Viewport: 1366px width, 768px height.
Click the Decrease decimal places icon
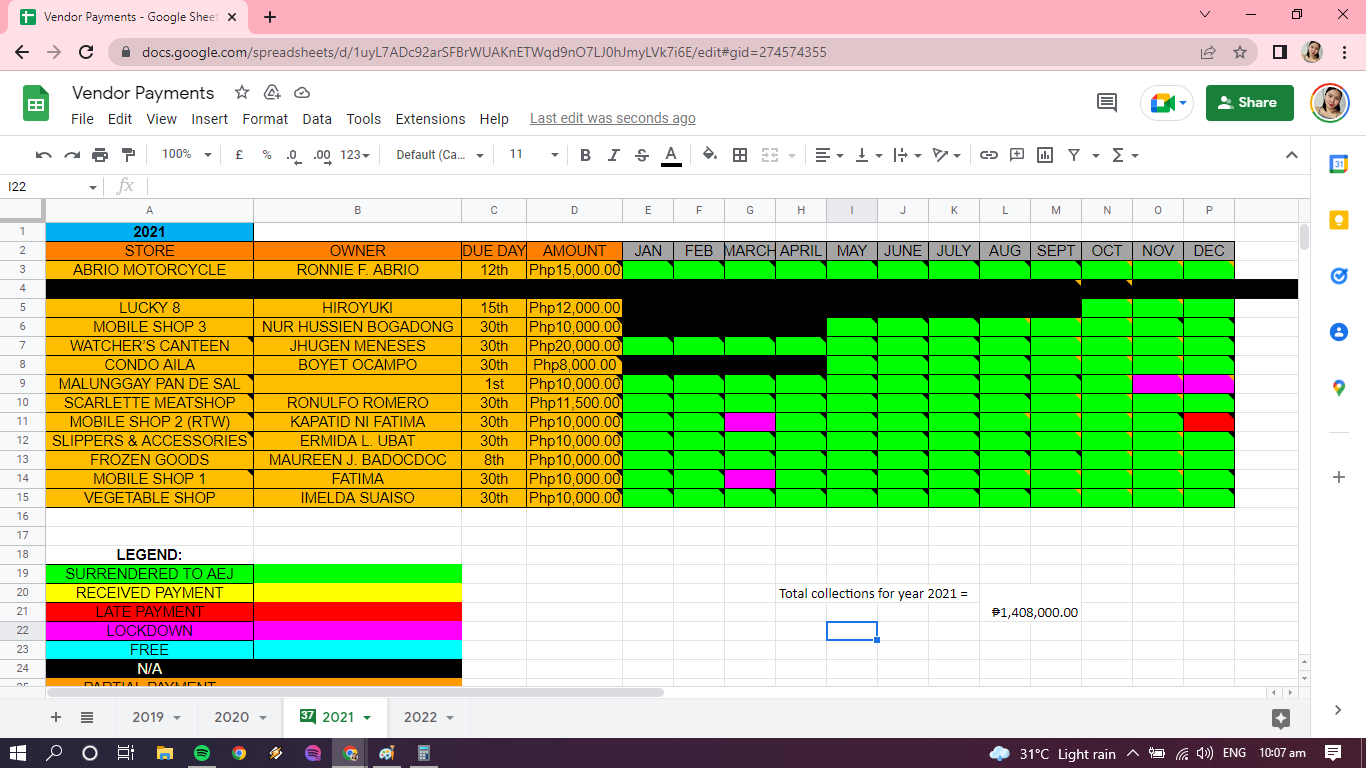click(x=292, y=155)
